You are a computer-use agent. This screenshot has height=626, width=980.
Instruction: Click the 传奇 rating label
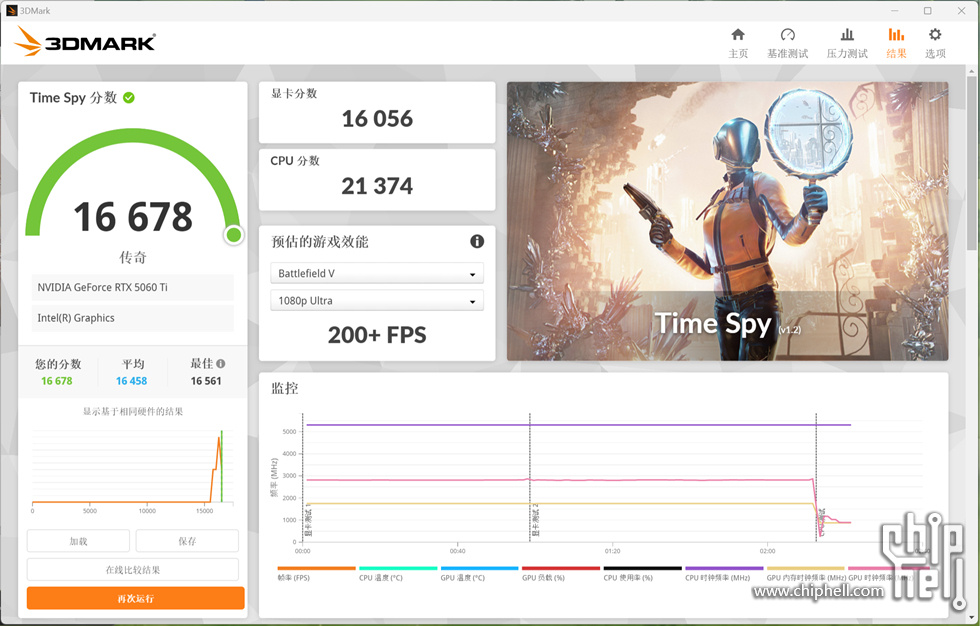click(132, 257)
